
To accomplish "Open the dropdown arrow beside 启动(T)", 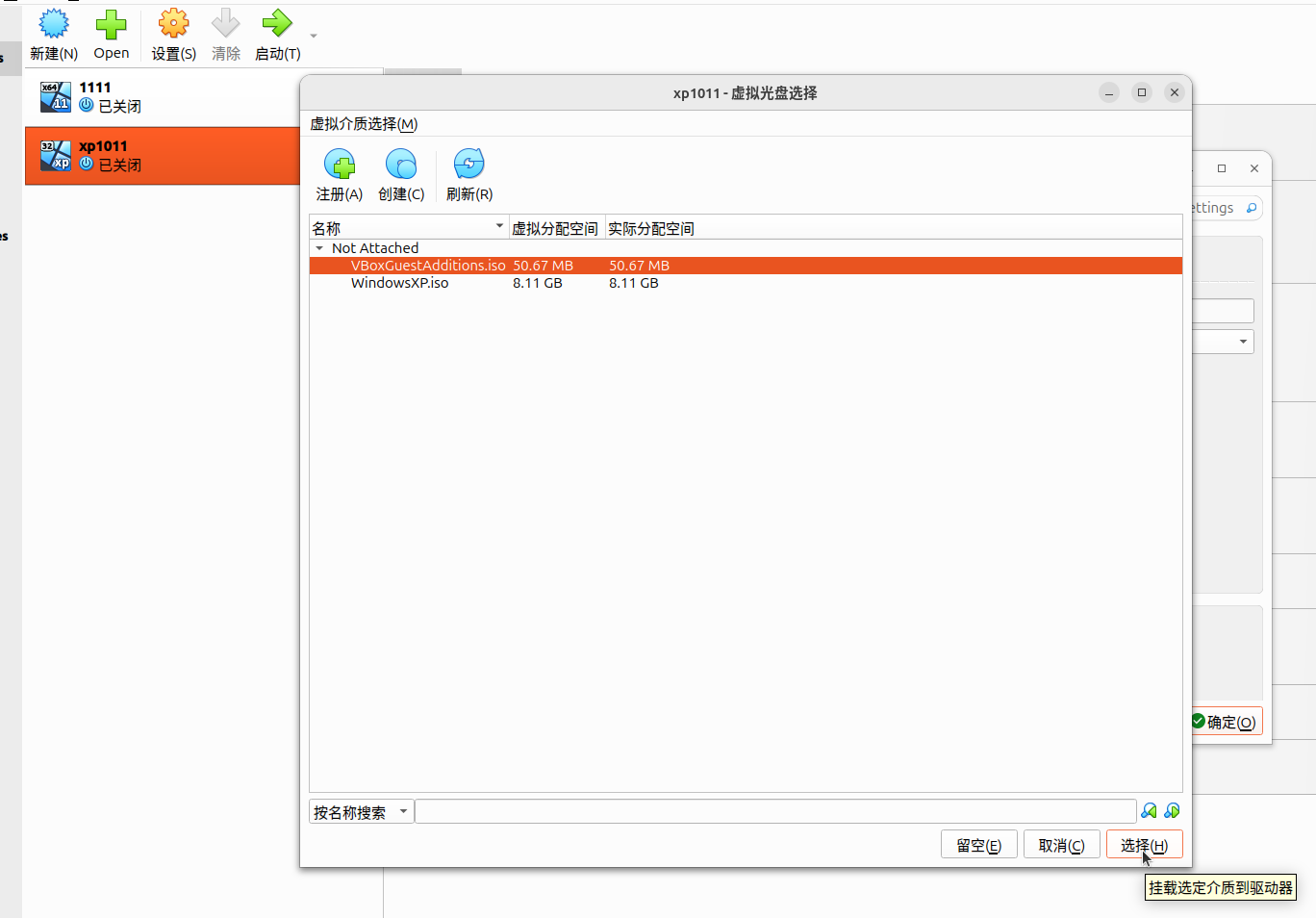I will click(314, 37).
